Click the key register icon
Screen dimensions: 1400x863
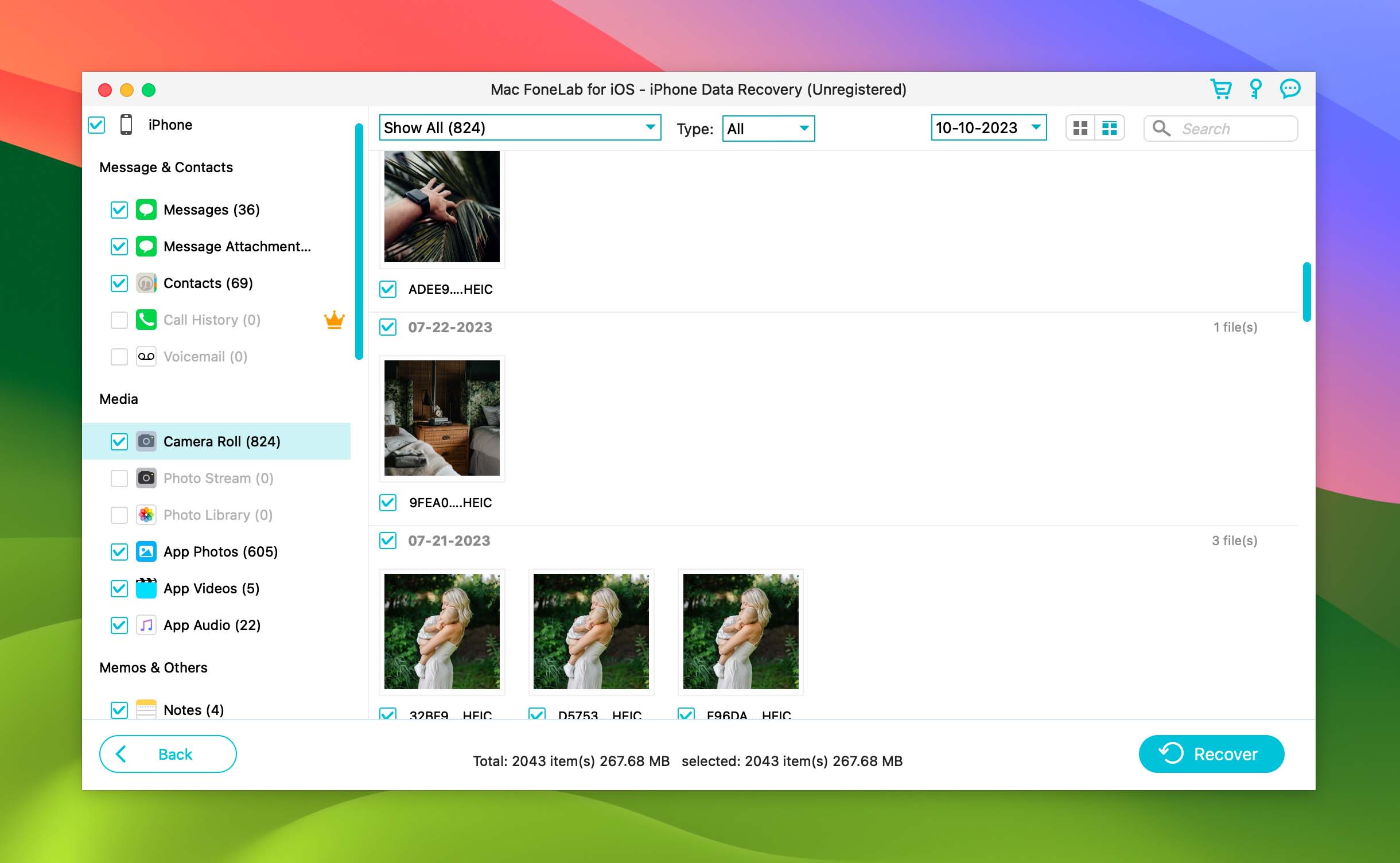point(1255,89)
